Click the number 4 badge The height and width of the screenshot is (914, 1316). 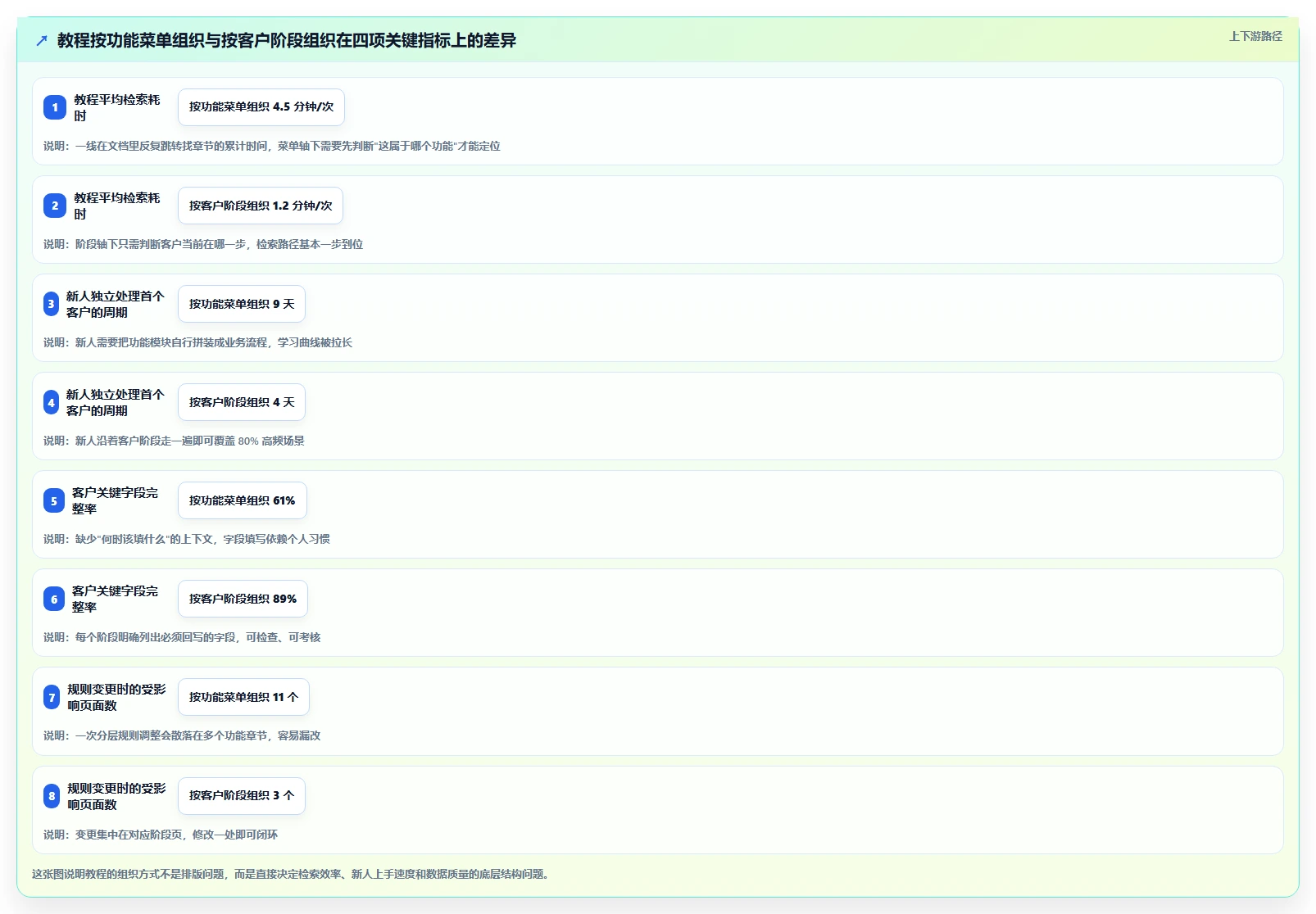(x=51, y=402)
